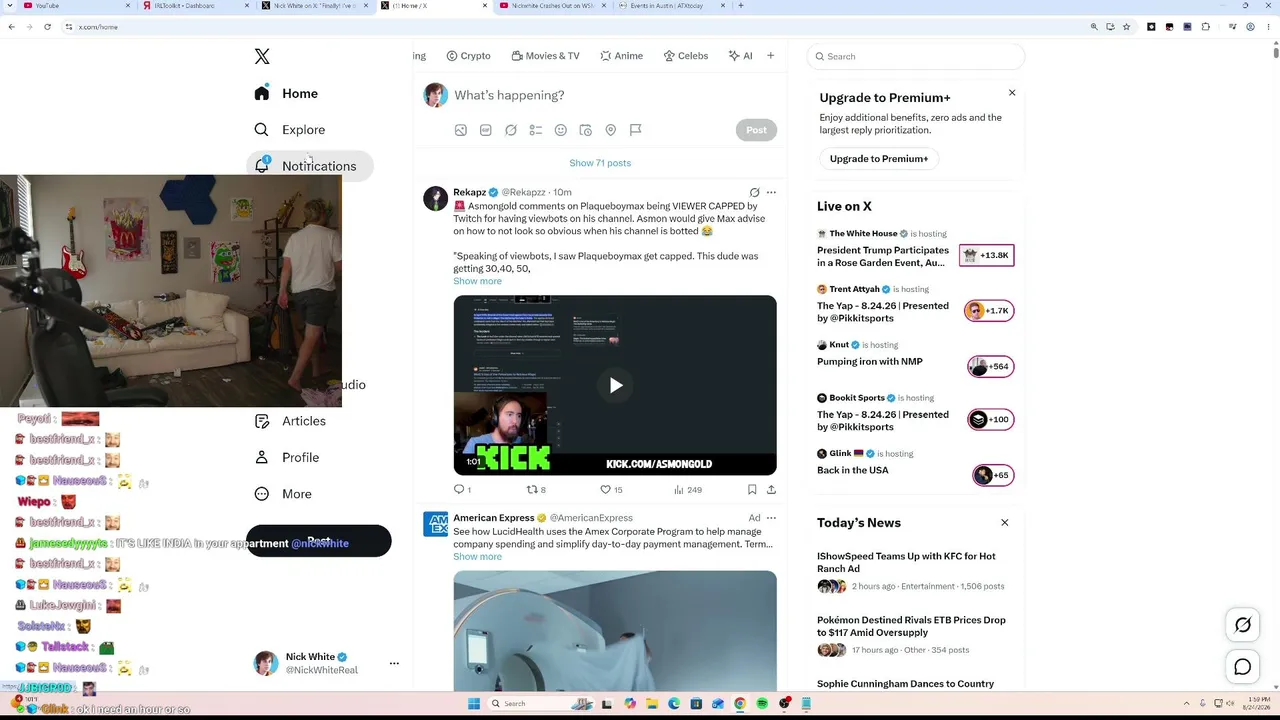This screenshot has height=720, width=1280.
Task: Add a poll to the post
Action: pos(536,130)
